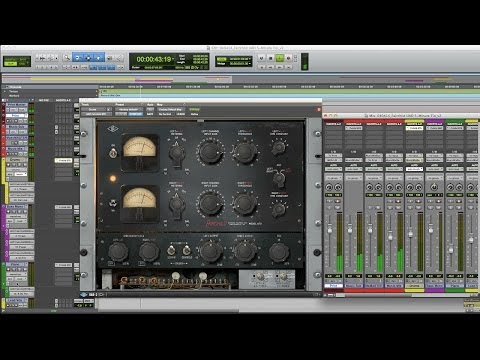
Task: Click the Rewind transport button
Action: pyautogui.click(x=271, y=67)
